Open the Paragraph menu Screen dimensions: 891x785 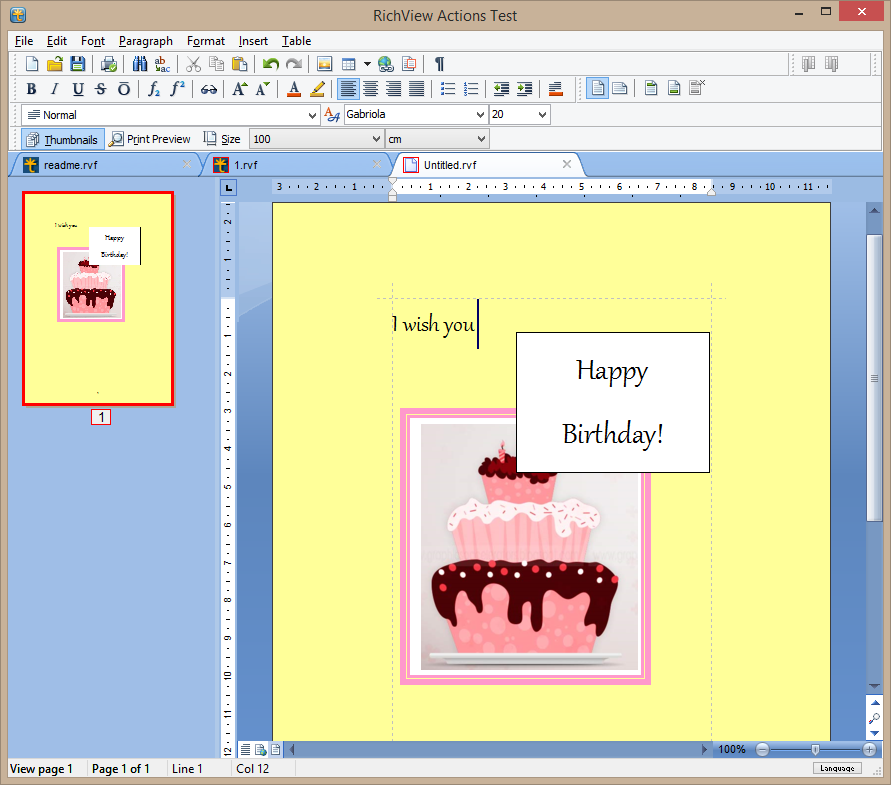(146, 41)
